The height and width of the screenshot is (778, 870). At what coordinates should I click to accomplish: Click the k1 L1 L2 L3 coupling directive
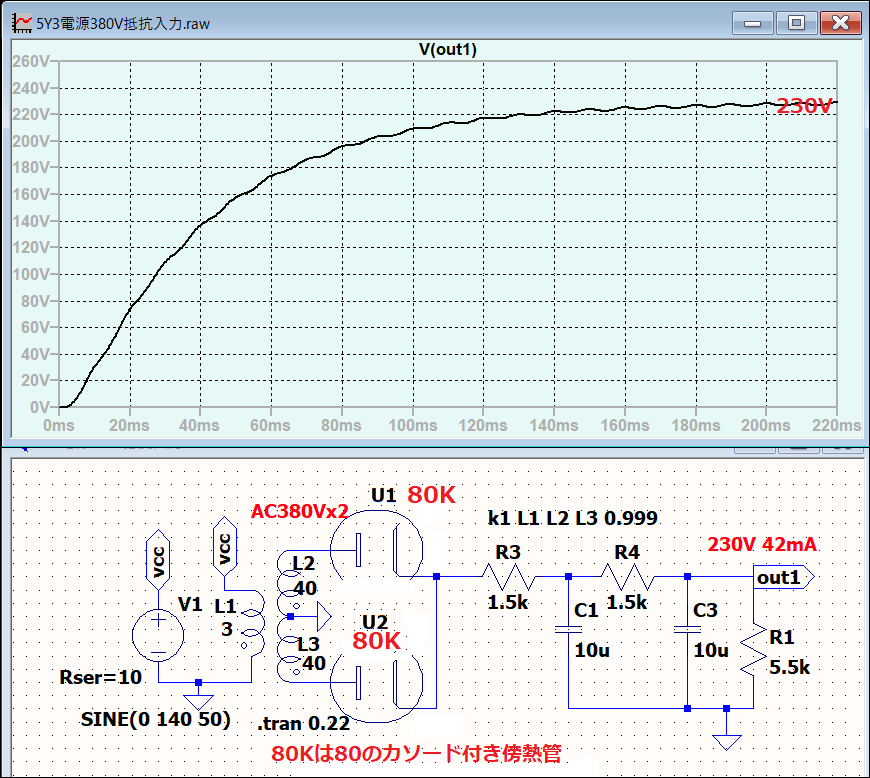[573, 518]
